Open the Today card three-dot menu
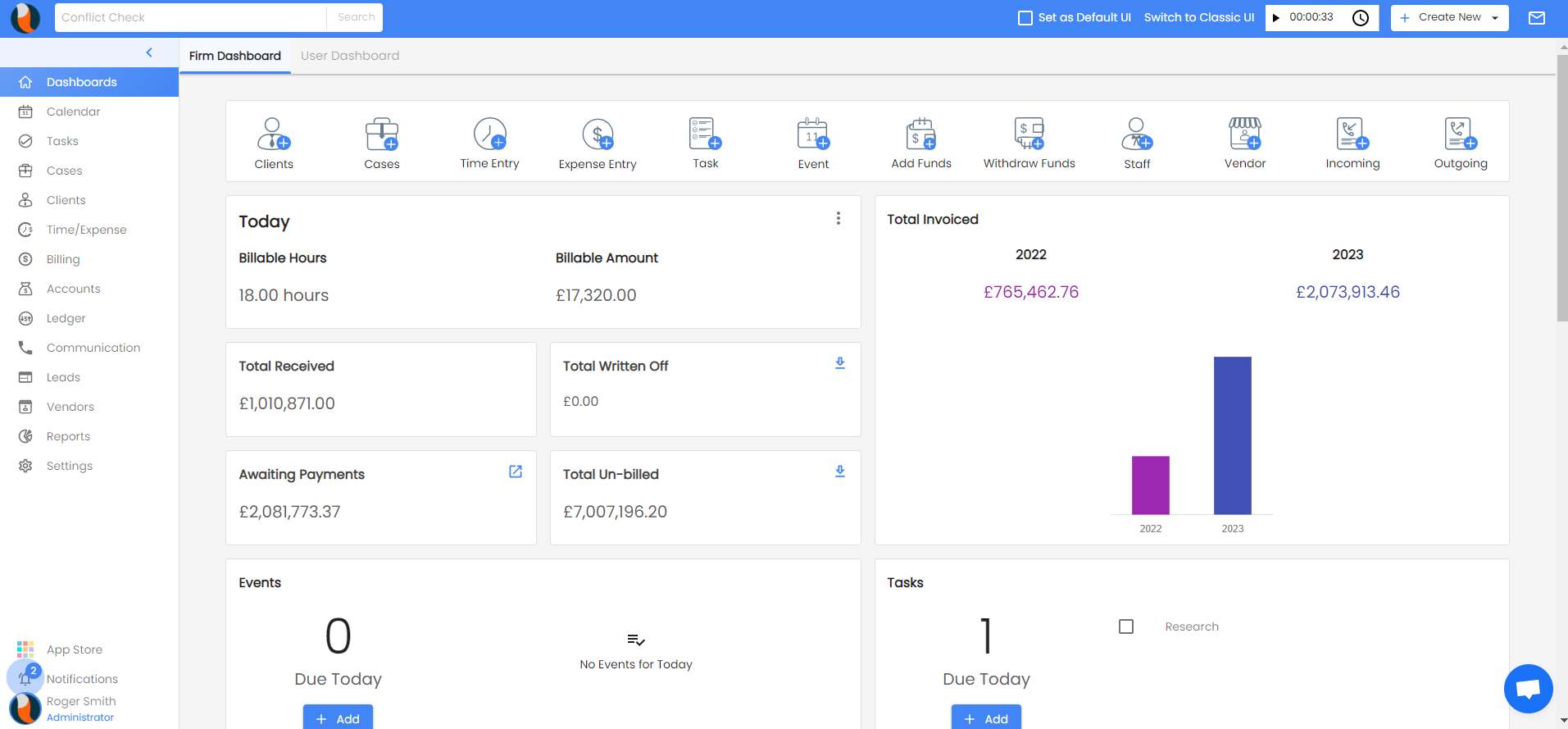 click(x=838, y=218)
